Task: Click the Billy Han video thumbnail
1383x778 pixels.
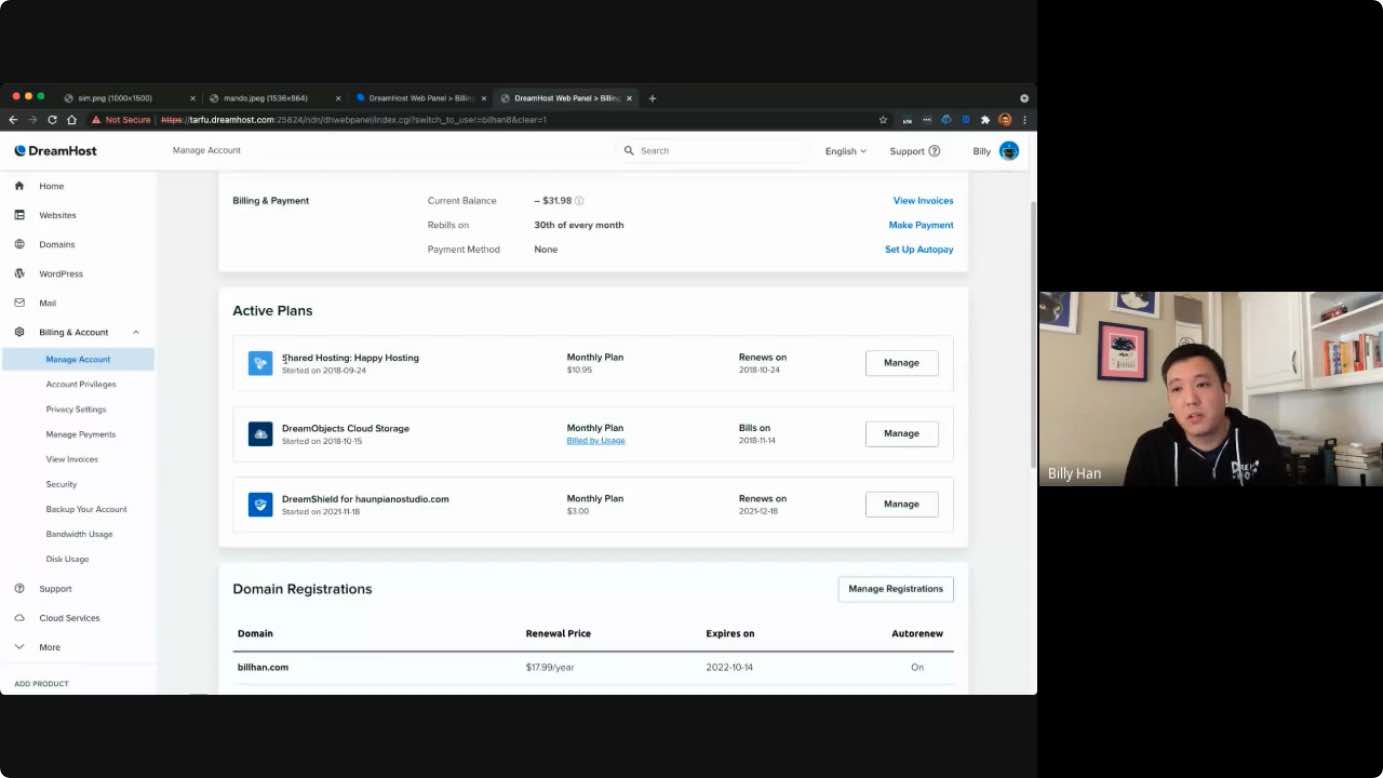Action: click(x=1211, y=389)
